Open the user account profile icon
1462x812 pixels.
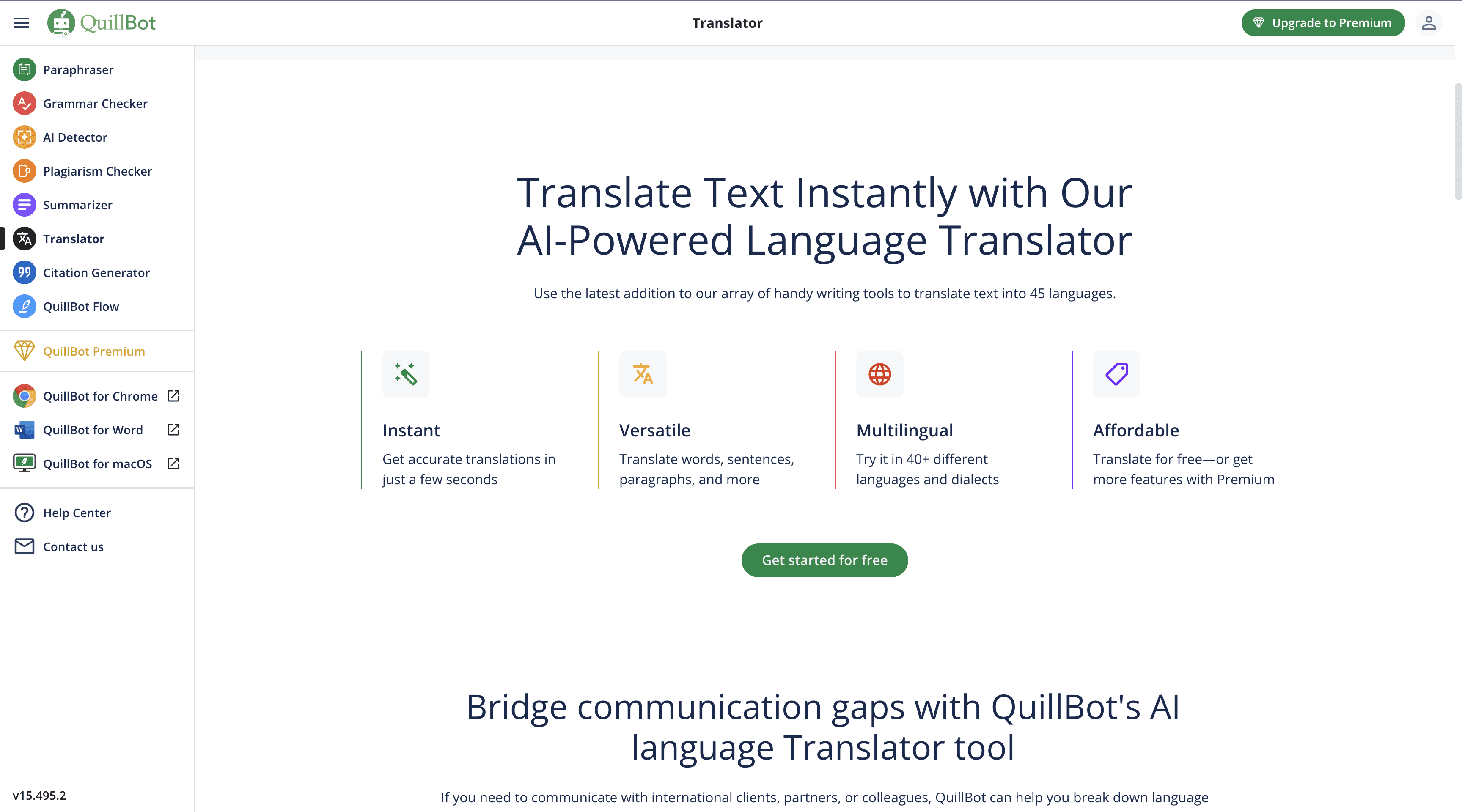(x=1429, y=23)
